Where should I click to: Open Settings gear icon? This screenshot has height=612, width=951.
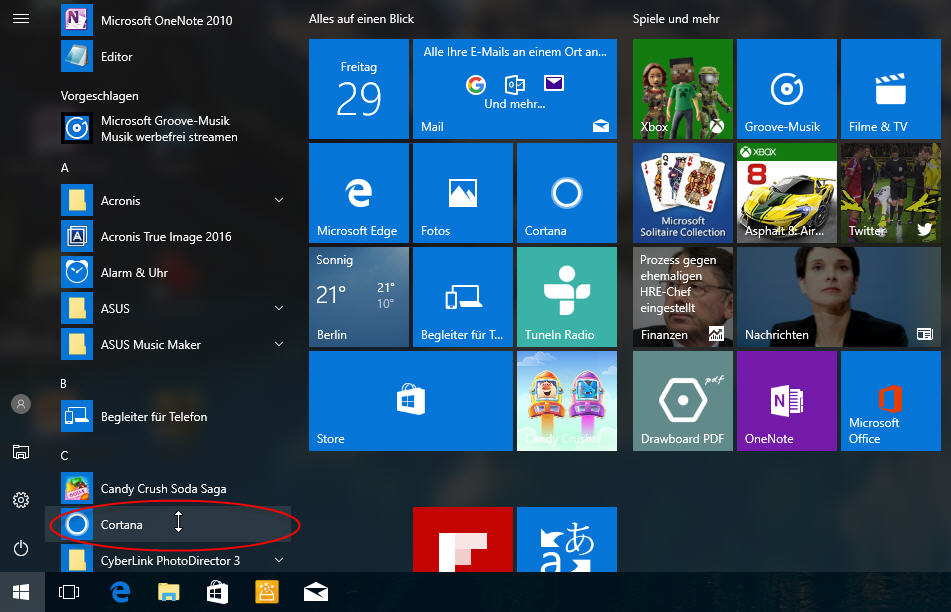tap(21, 500)
